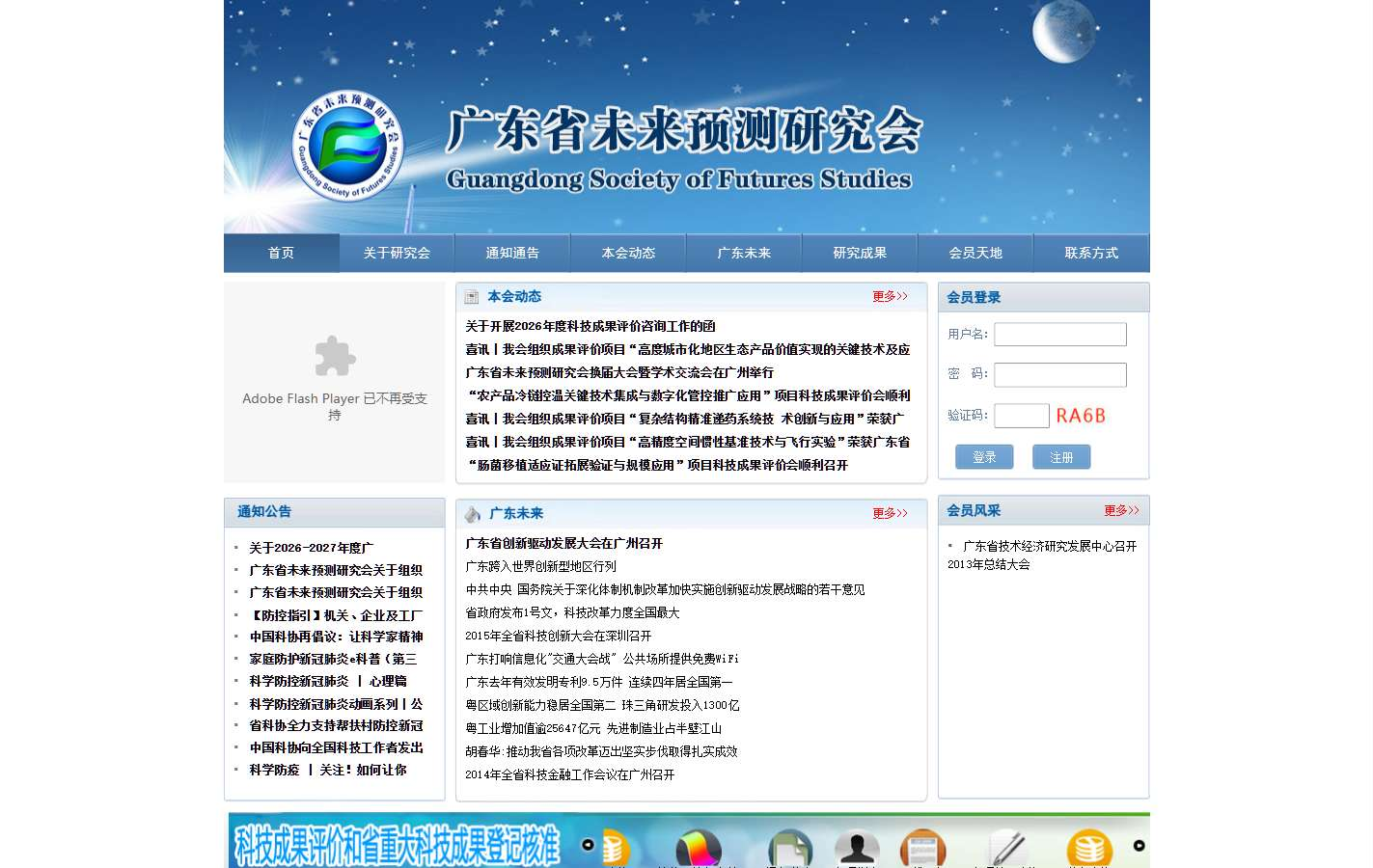Click the 登录 login button
1373x868 pixels.
point(984,457)
